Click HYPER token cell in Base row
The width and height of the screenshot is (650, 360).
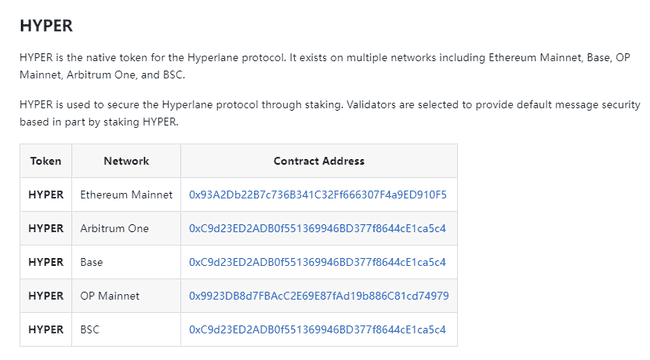46,262
